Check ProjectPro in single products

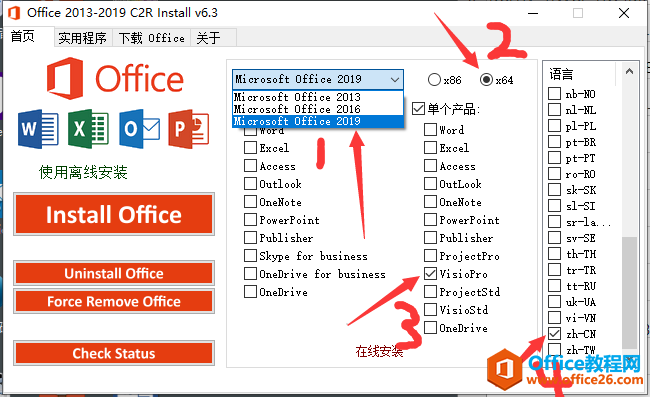tap(430, 256)
